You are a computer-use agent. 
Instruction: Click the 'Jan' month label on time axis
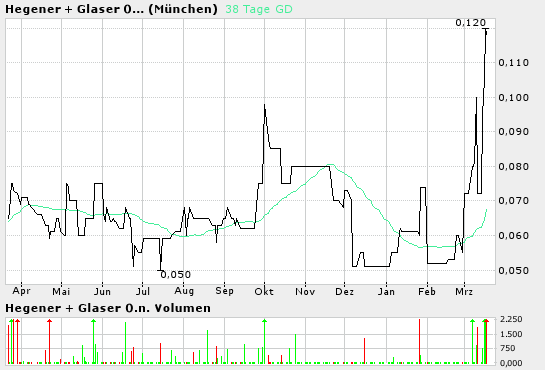[386, 291]
